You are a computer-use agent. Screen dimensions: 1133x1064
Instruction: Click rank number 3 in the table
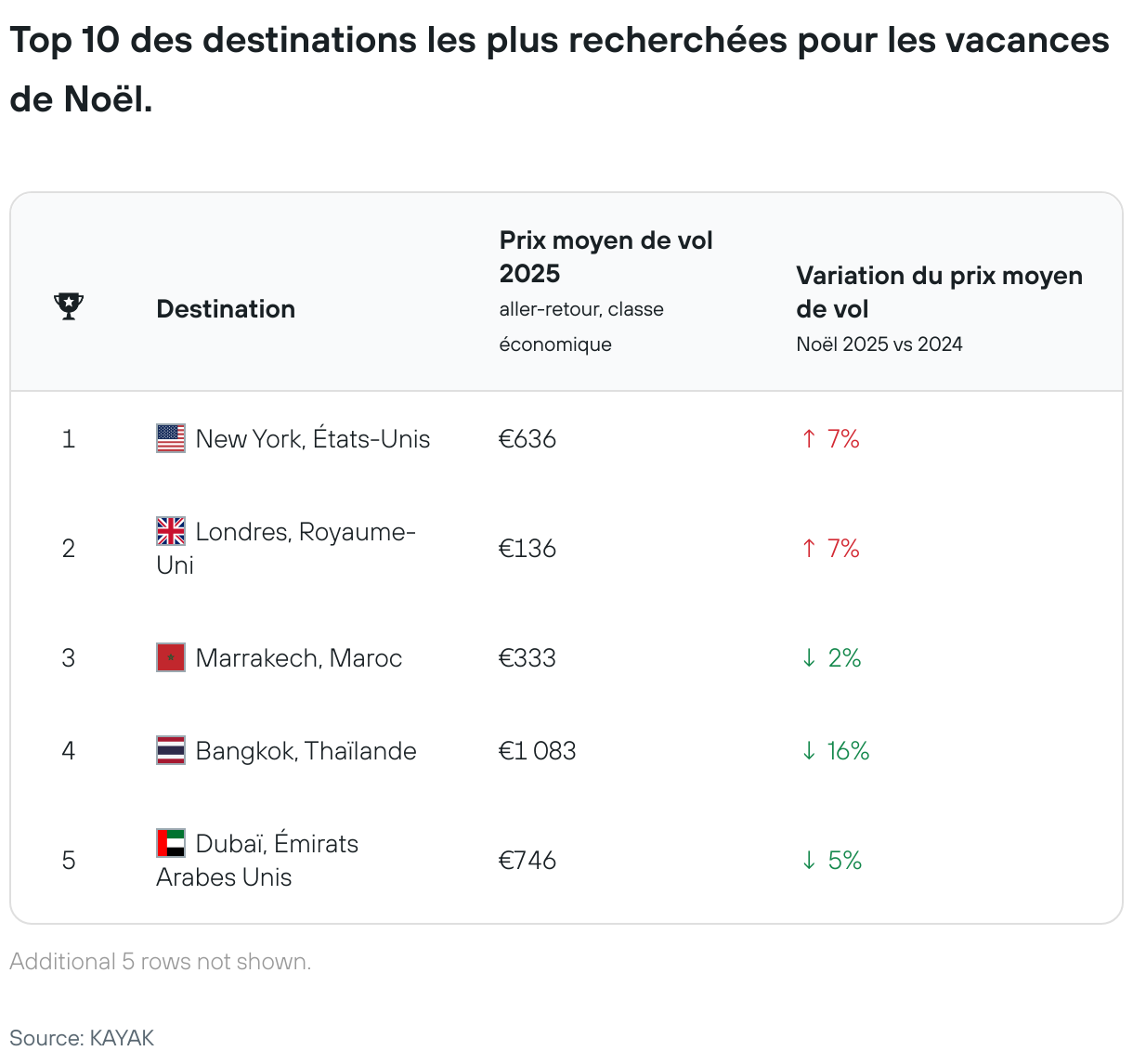69,657
